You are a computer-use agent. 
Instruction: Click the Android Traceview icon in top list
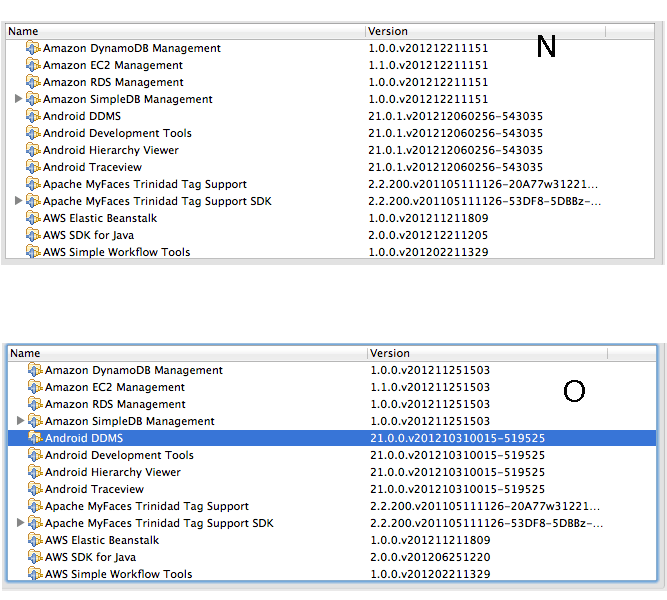pos(33,167)
